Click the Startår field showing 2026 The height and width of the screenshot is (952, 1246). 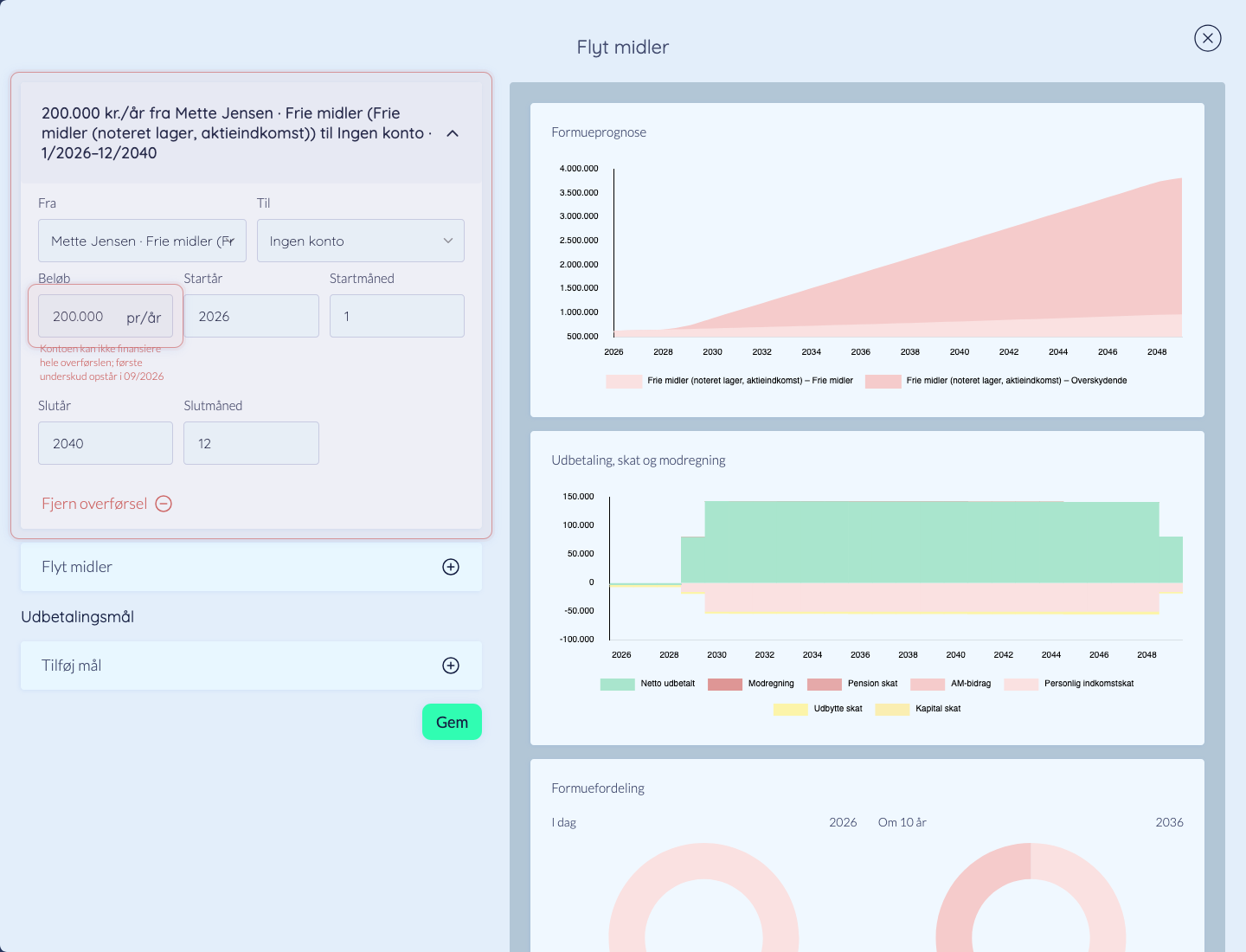pyautogui.click(x=251, y=316)
